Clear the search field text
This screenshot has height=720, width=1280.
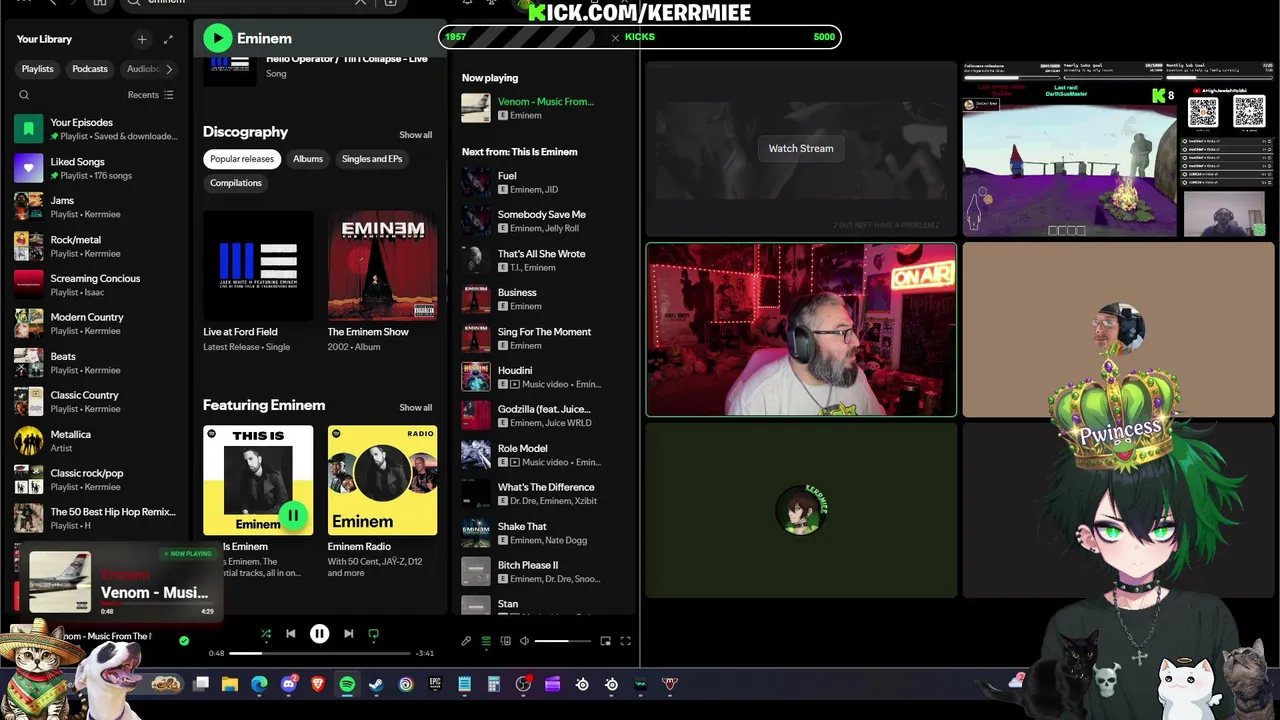point(361,3)
